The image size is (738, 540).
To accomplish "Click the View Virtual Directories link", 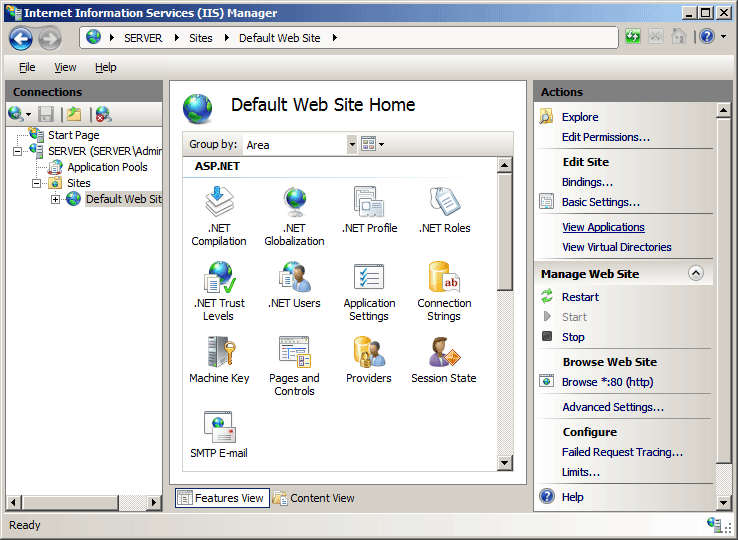I will pos(617,247).
